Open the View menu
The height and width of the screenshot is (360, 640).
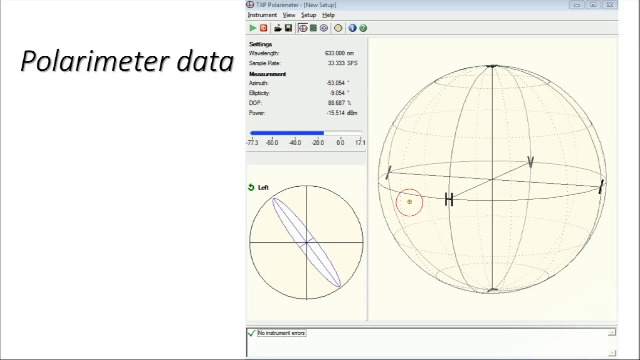(x=289, y=15)
